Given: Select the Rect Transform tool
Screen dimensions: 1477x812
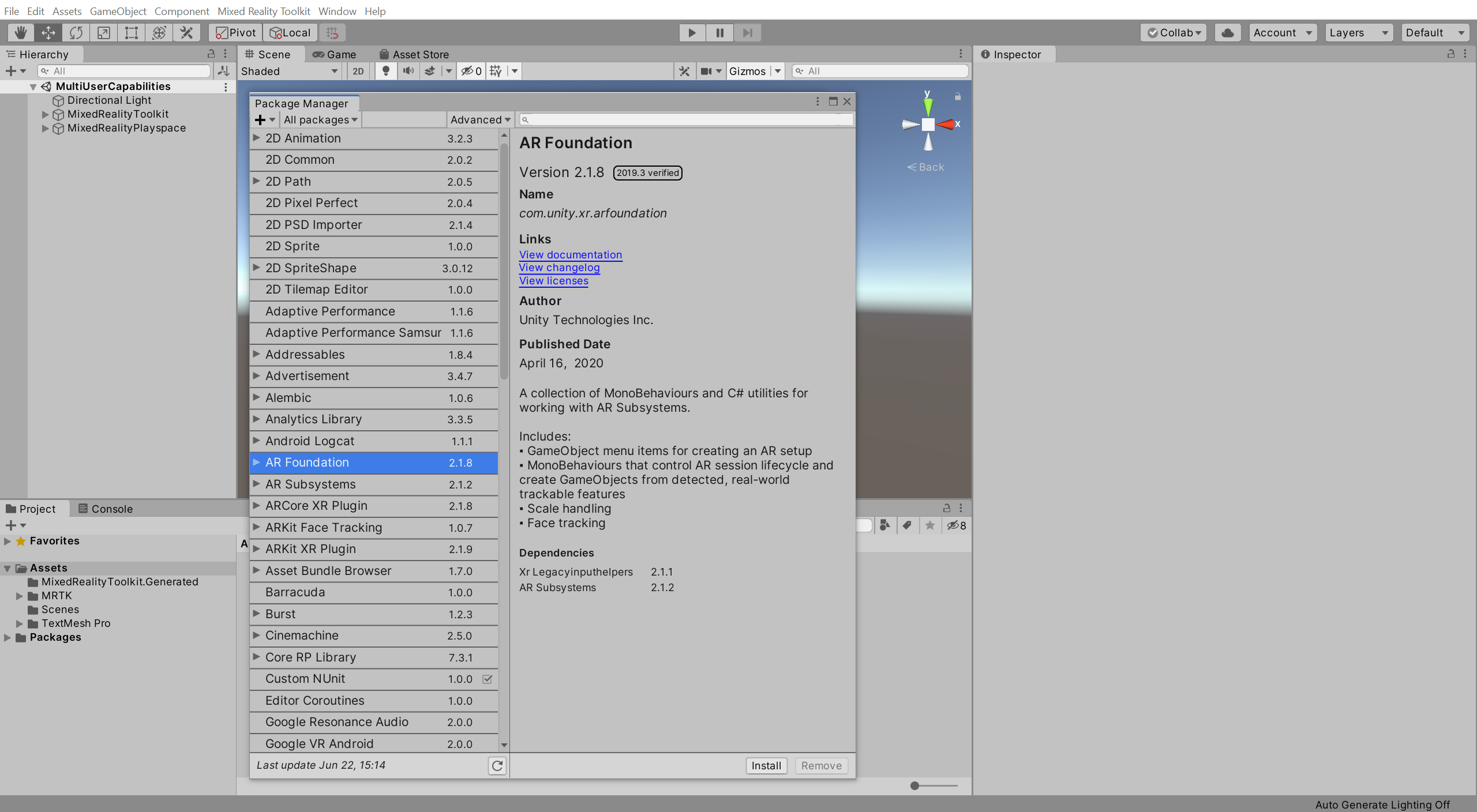Looking at the screenshot, I should pos(132,33).
